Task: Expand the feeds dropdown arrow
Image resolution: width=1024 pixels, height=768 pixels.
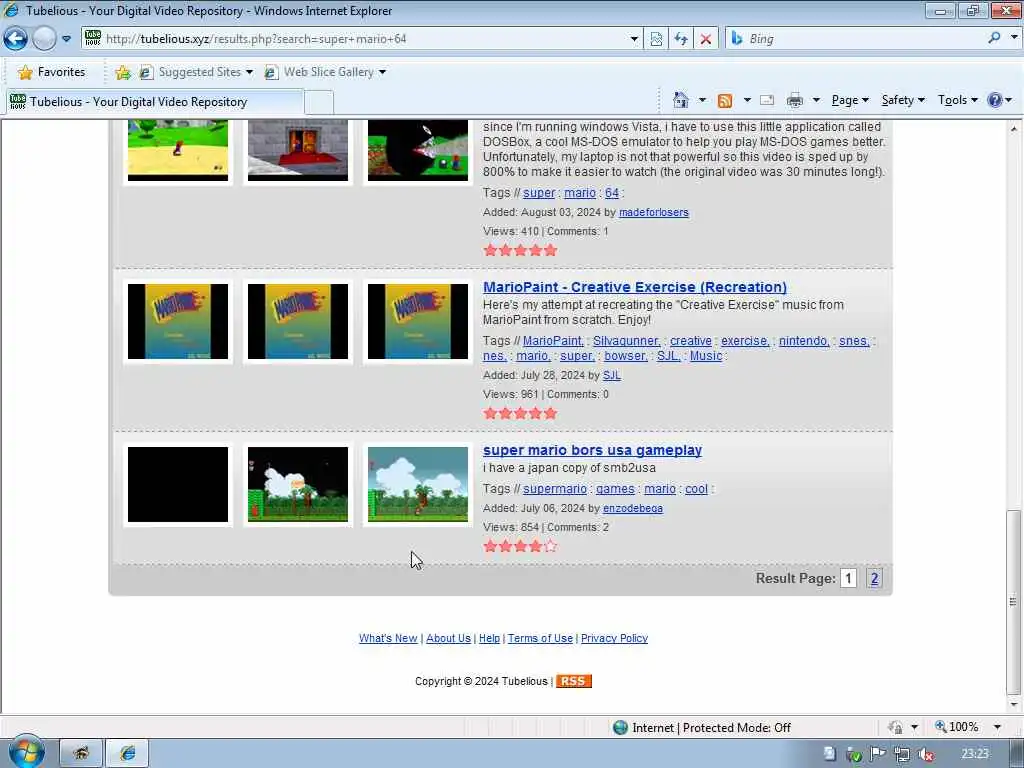Action: [746, 100]
